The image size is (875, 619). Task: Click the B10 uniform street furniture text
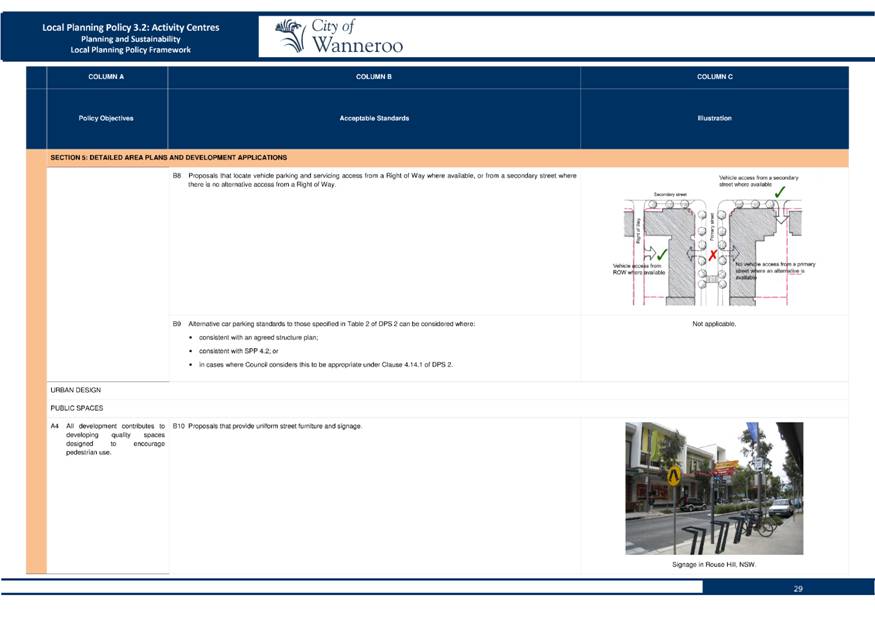(267, 426)
